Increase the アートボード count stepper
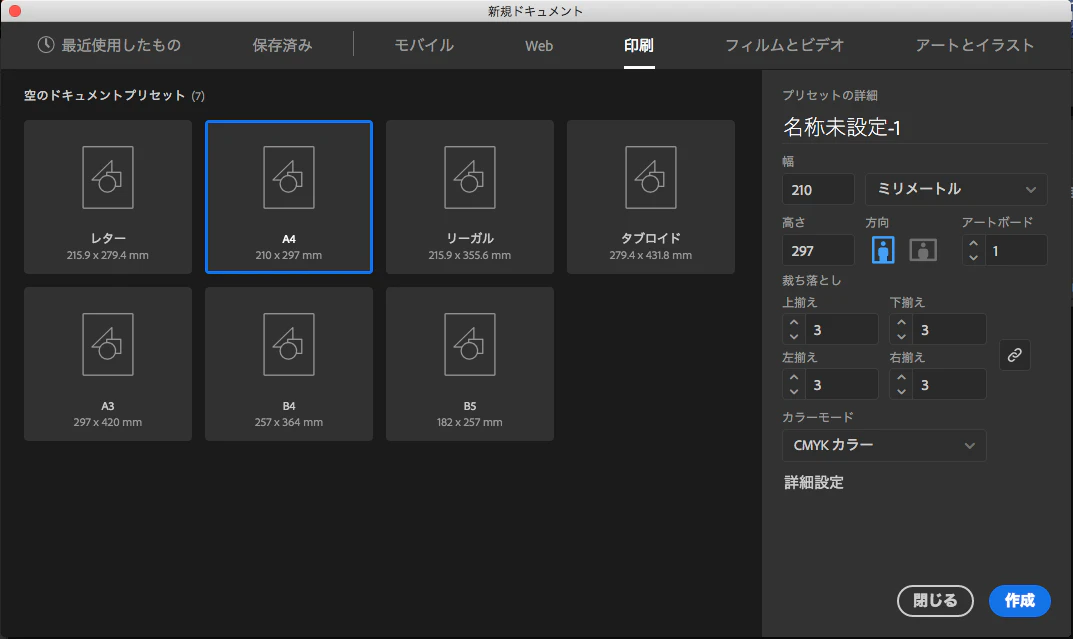This screenshot has height=639, width=1073. coord(973,244)
